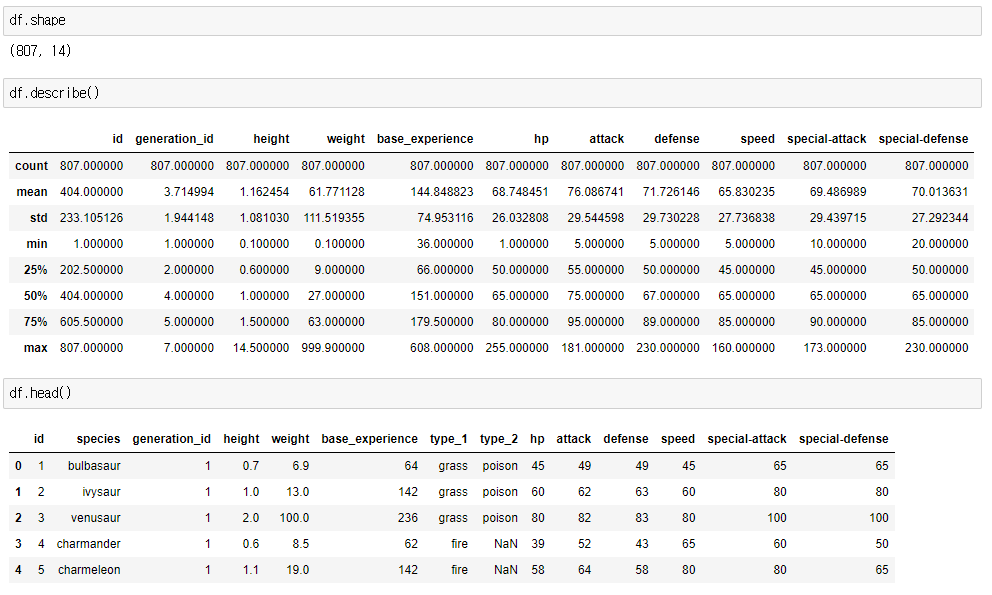
Task: Click the max attack value 181.000000
Action: (x=593, y=348)
